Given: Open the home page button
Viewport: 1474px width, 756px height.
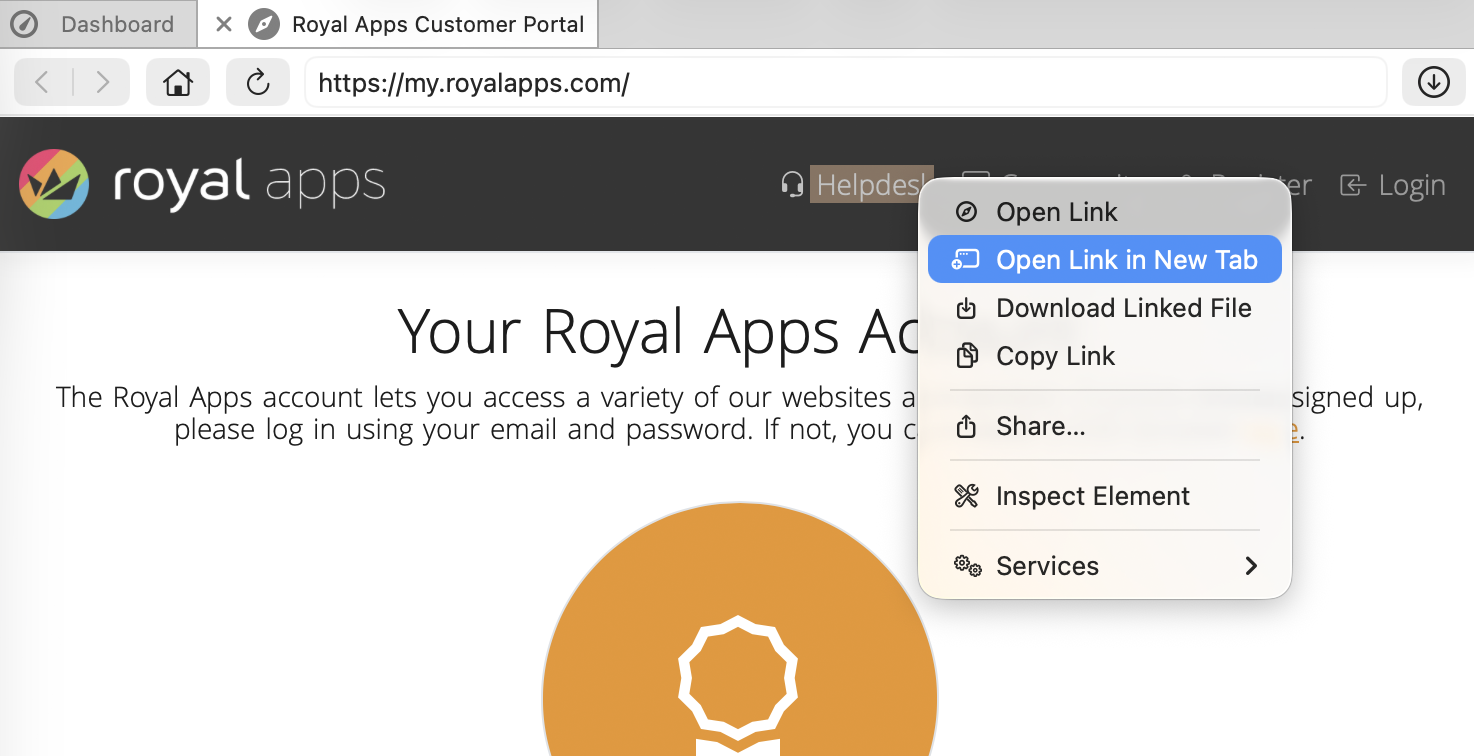Looking at the screenshot, I should tap(178, 82).
